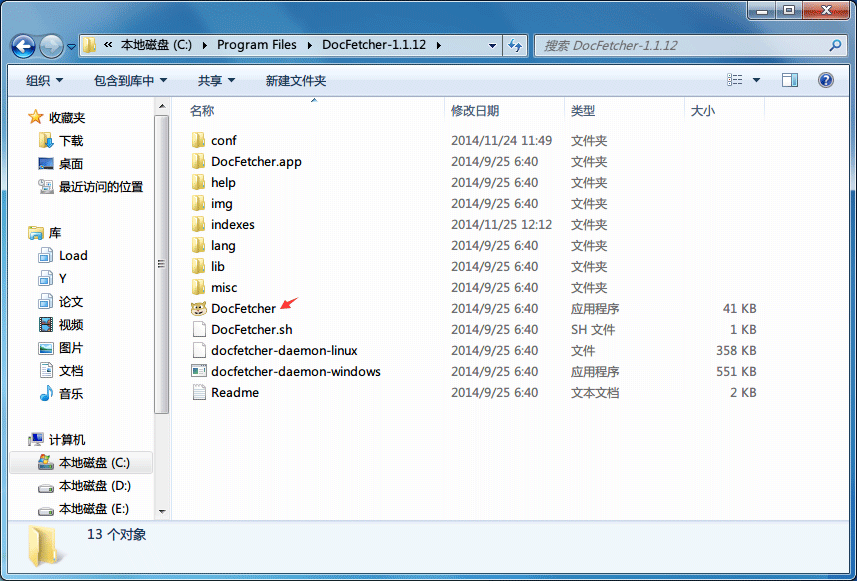Screen dimensions: 857x581
Task: Click the Forward navigation arrow
Action: [x=52, y=46]
